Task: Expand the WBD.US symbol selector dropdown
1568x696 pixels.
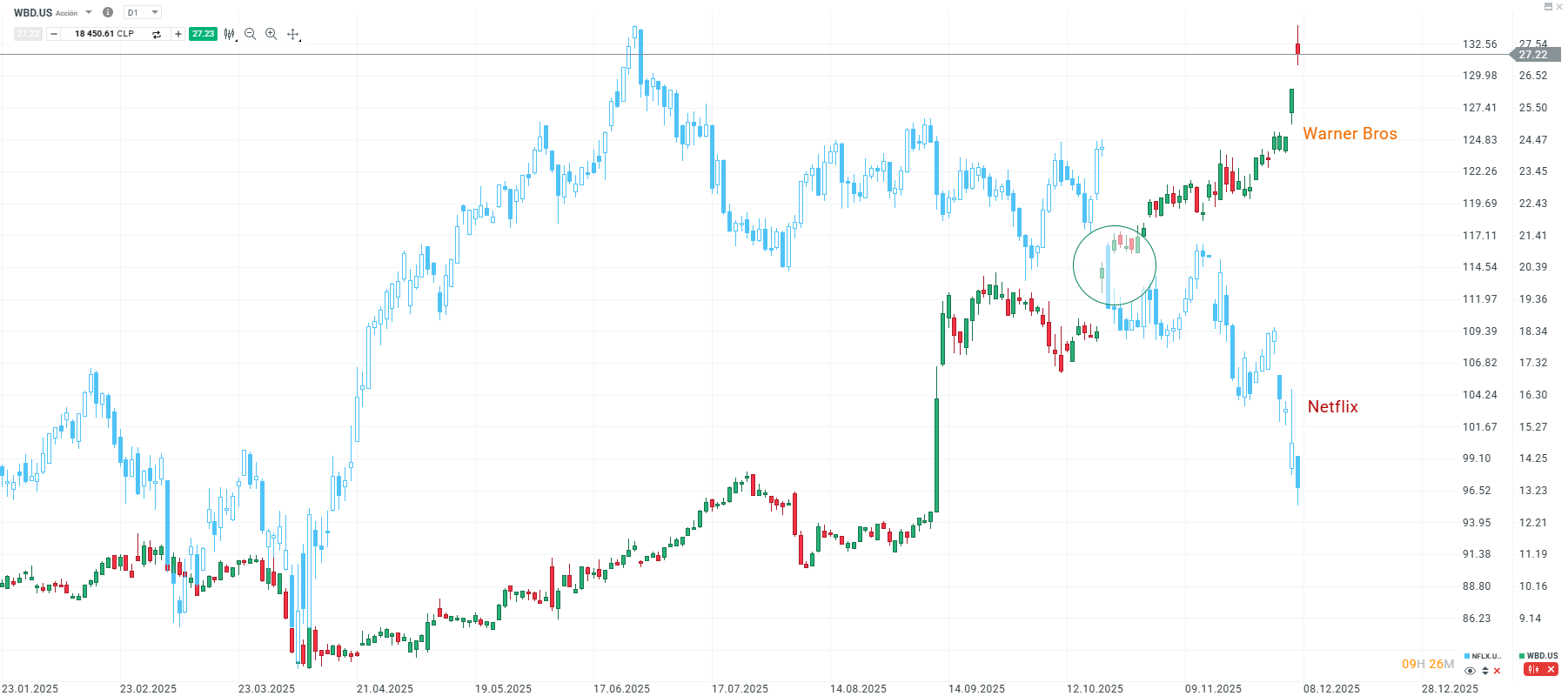Action: click(89, 12)
